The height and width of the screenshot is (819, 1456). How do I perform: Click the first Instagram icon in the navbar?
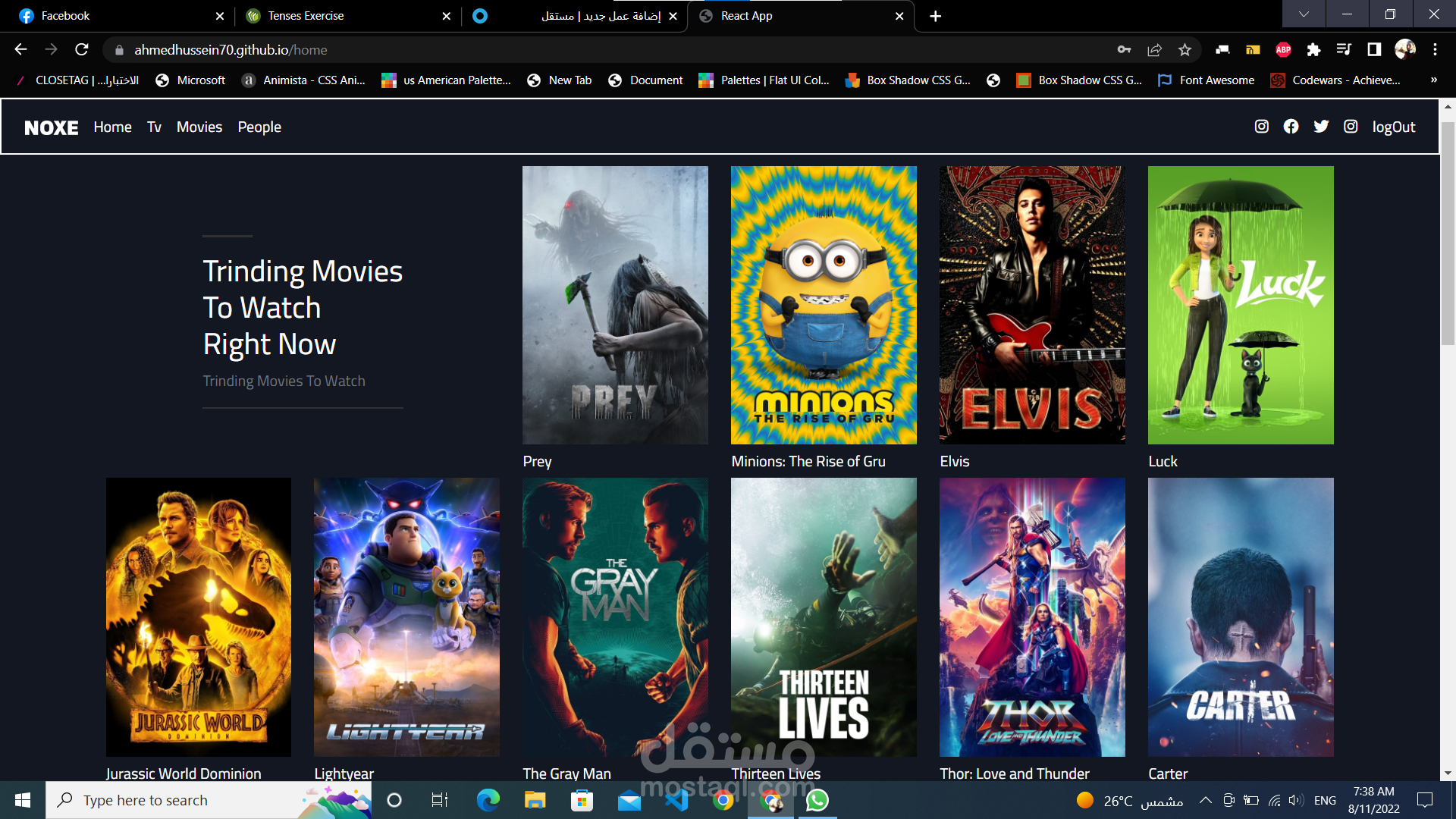[x=1261, y=127]
